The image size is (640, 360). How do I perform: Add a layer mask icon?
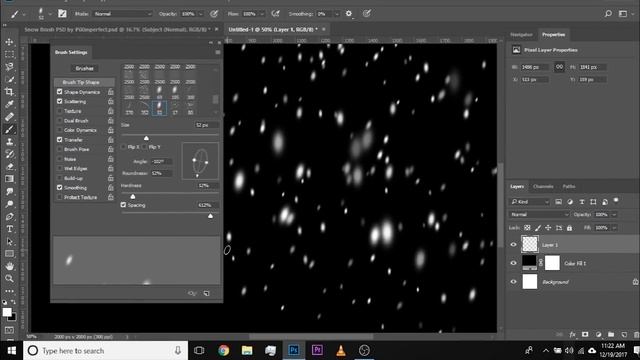coord(585,334)
